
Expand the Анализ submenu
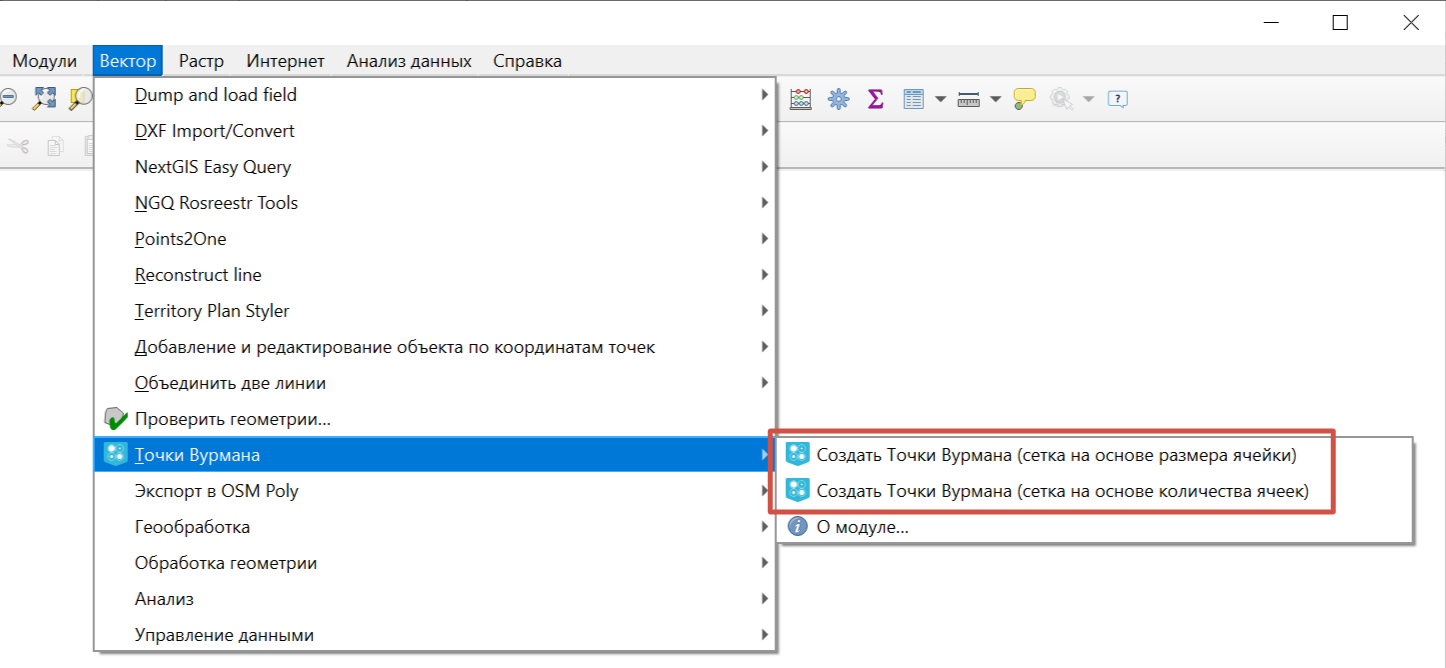(435, 599)
